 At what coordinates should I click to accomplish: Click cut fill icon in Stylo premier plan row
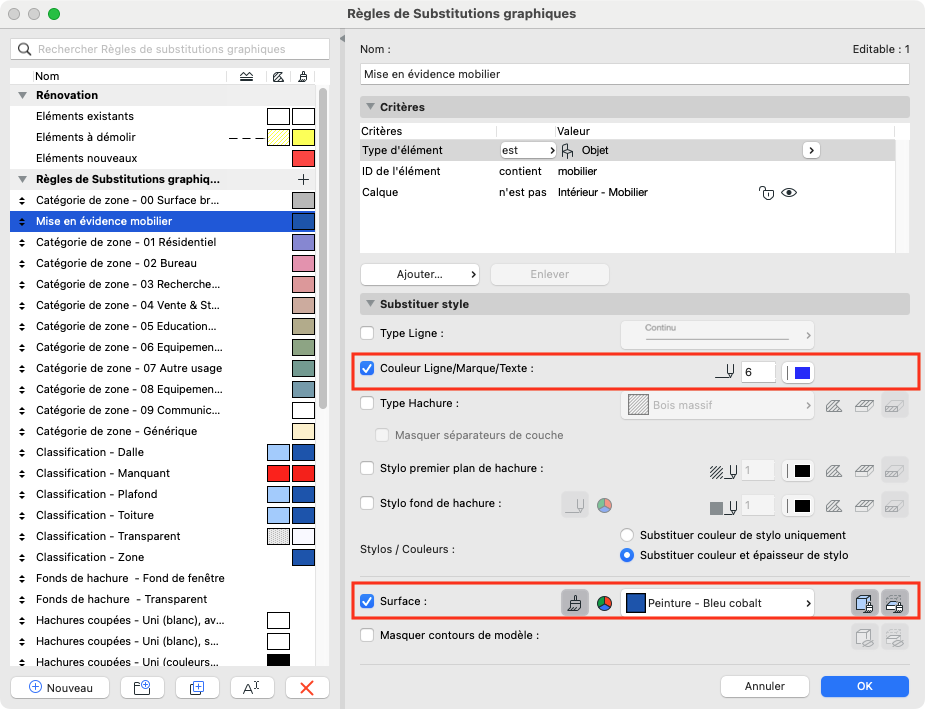[834, 471]
